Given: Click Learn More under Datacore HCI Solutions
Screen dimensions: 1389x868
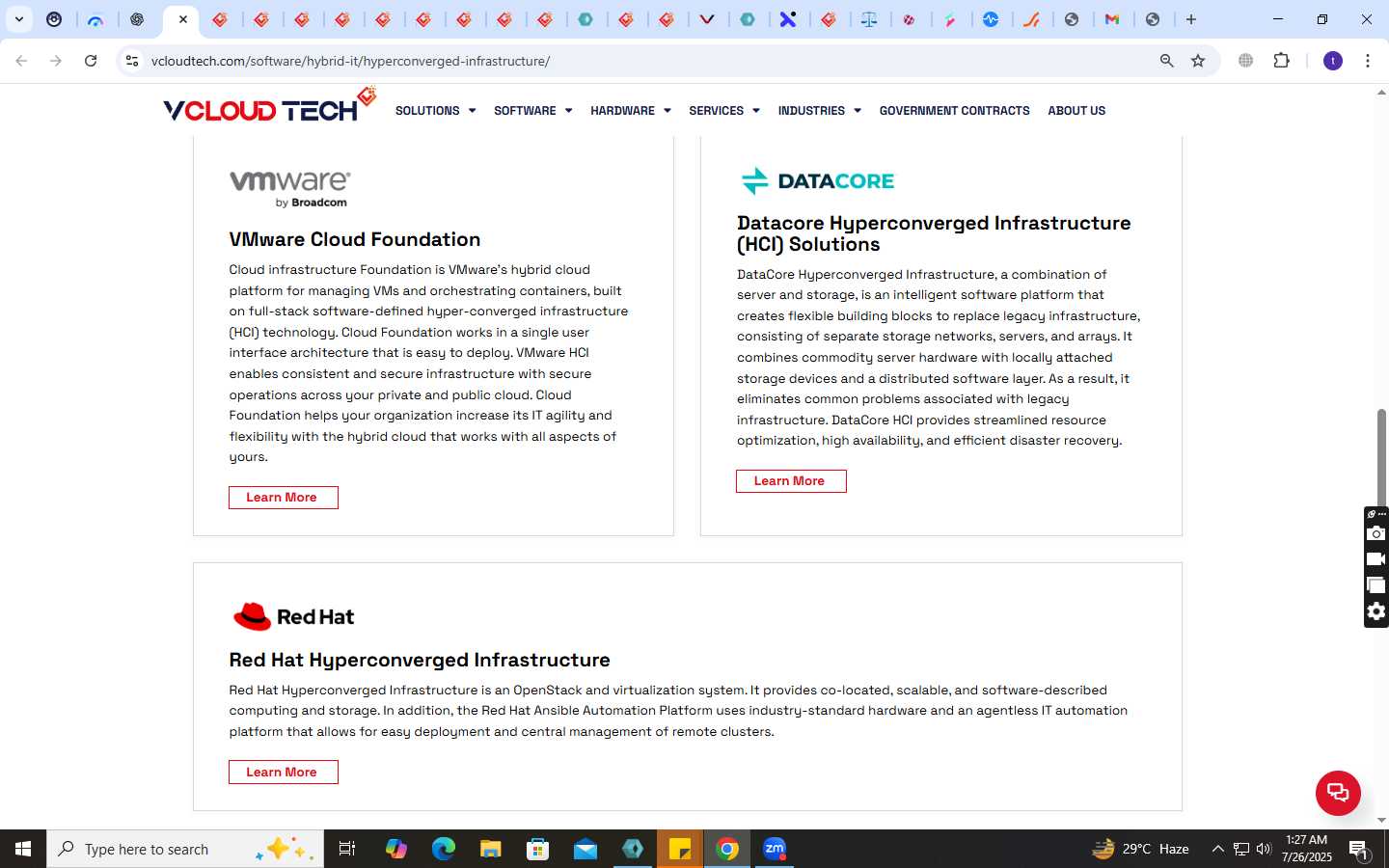Looking at the screenshot, I should (x=791, y=481).
